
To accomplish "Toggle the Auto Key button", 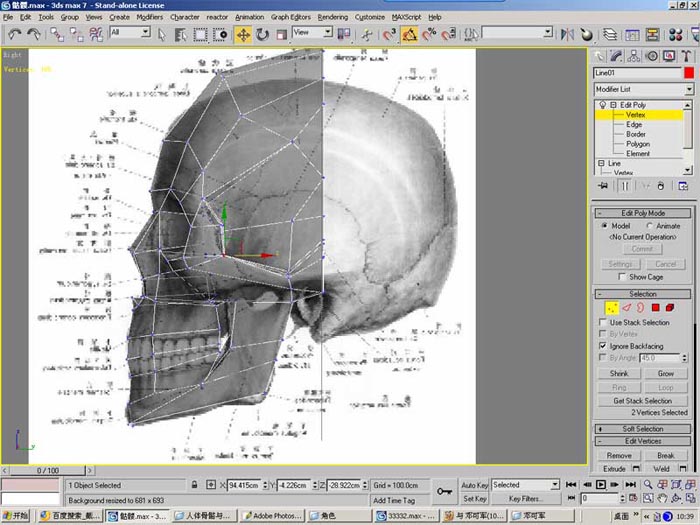I will (474, 485).
